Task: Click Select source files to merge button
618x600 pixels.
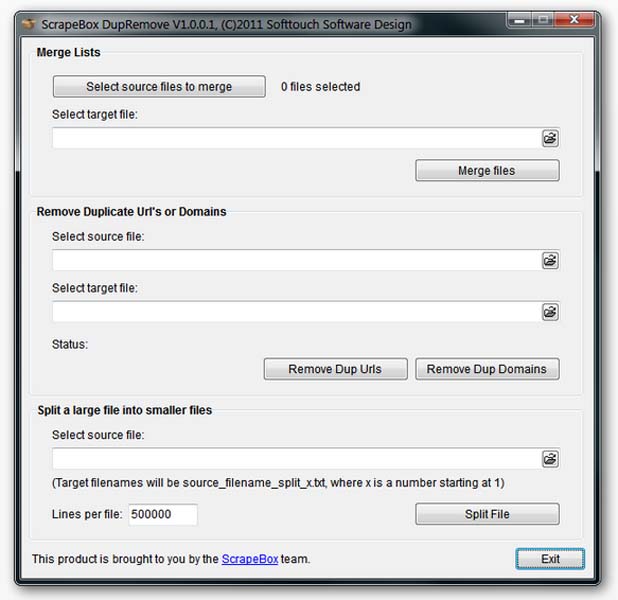Action: (159, 86)
